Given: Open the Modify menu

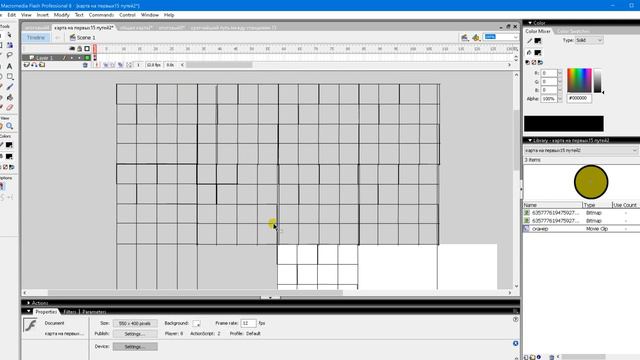Looking at the screenshot, I should [62, 15].
